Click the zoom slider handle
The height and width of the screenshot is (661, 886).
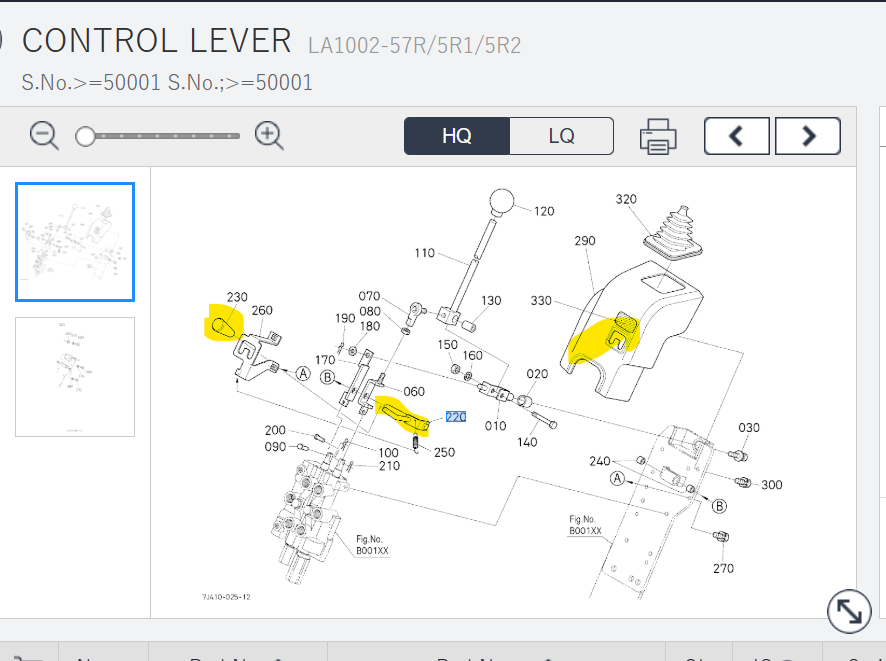86,136
